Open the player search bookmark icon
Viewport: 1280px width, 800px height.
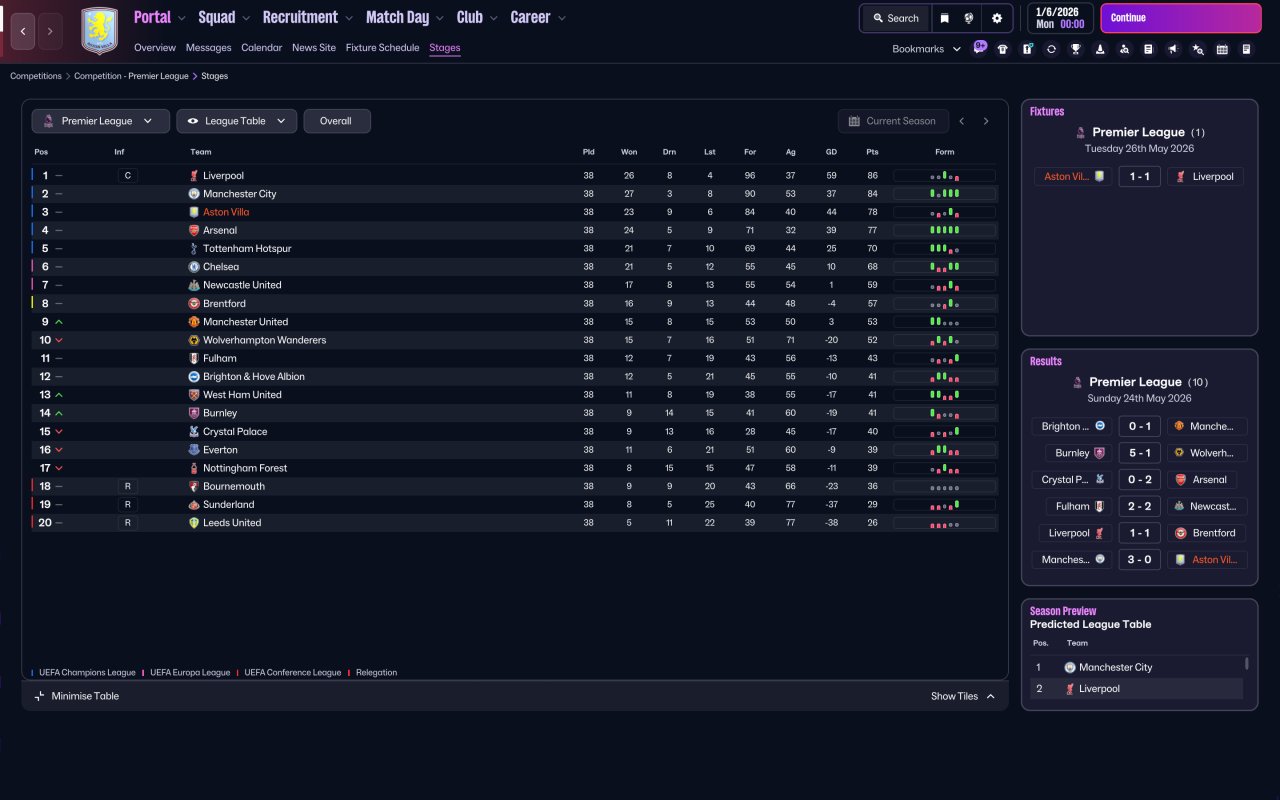[x=1124, y=49]
